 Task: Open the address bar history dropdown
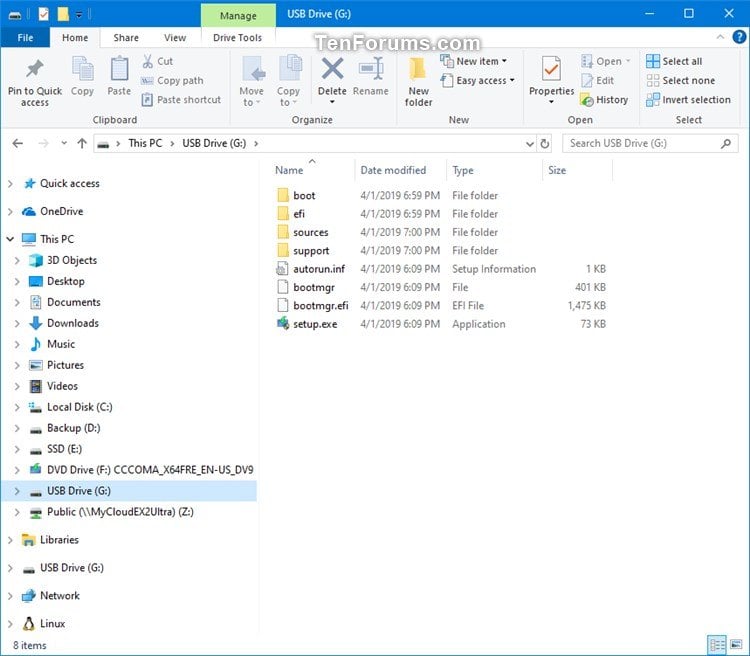[x=529, y=144]
